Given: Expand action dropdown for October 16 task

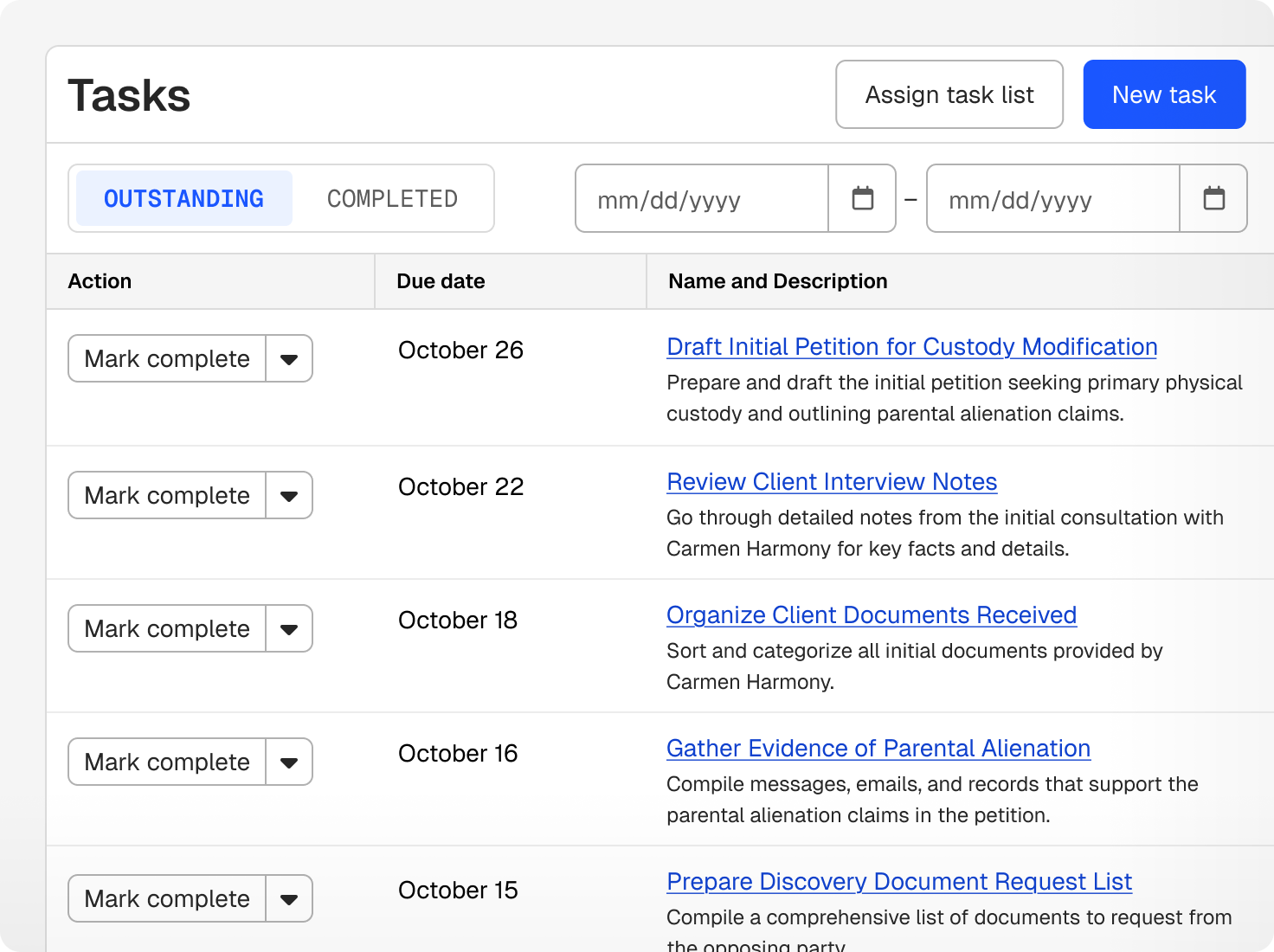Looking at the screenshot, I should tap(289, 762).
